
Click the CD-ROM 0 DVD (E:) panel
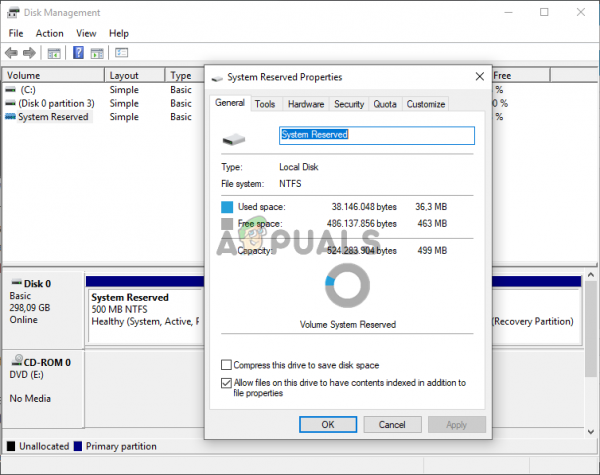point(43,388)
